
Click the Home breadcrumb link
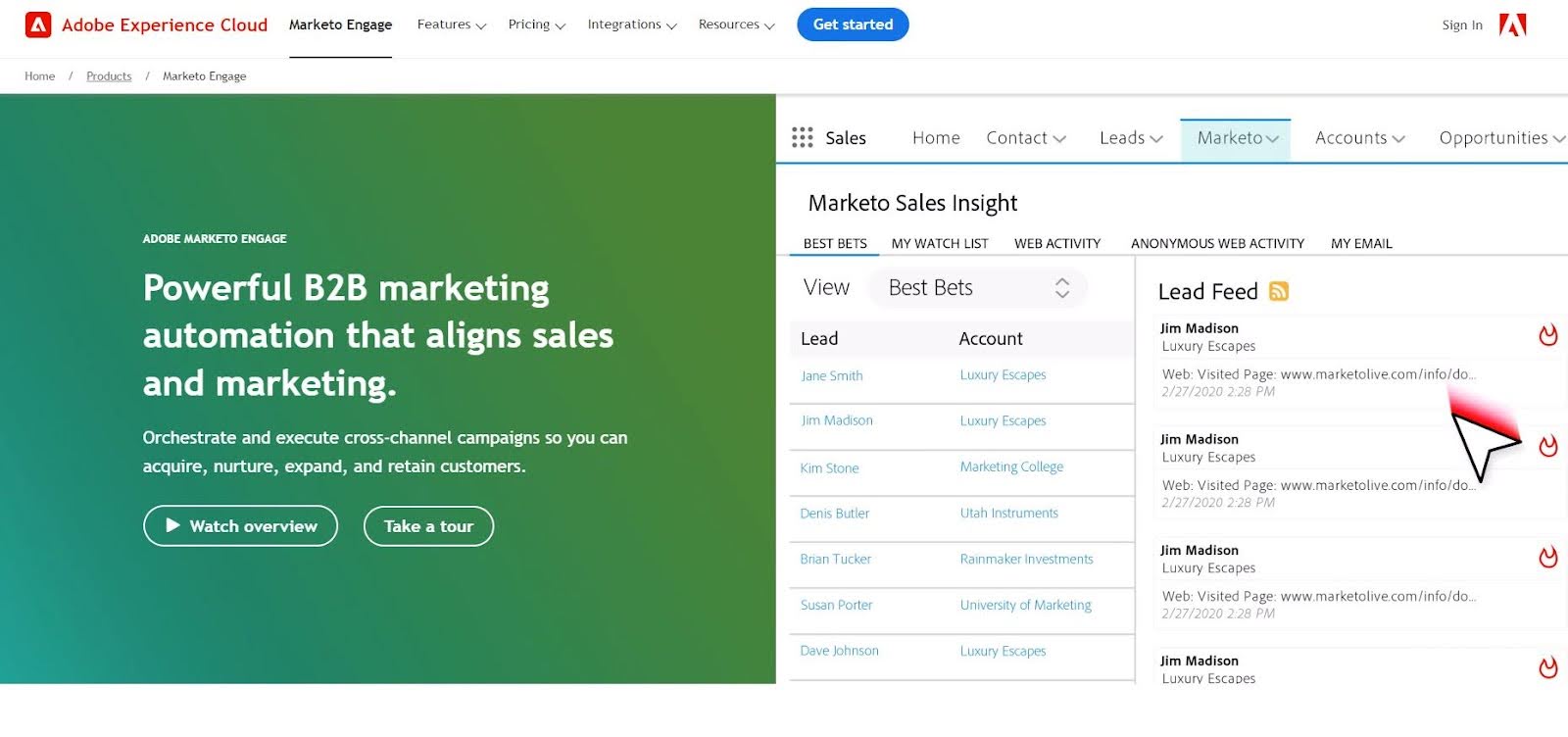click(40, 76)
